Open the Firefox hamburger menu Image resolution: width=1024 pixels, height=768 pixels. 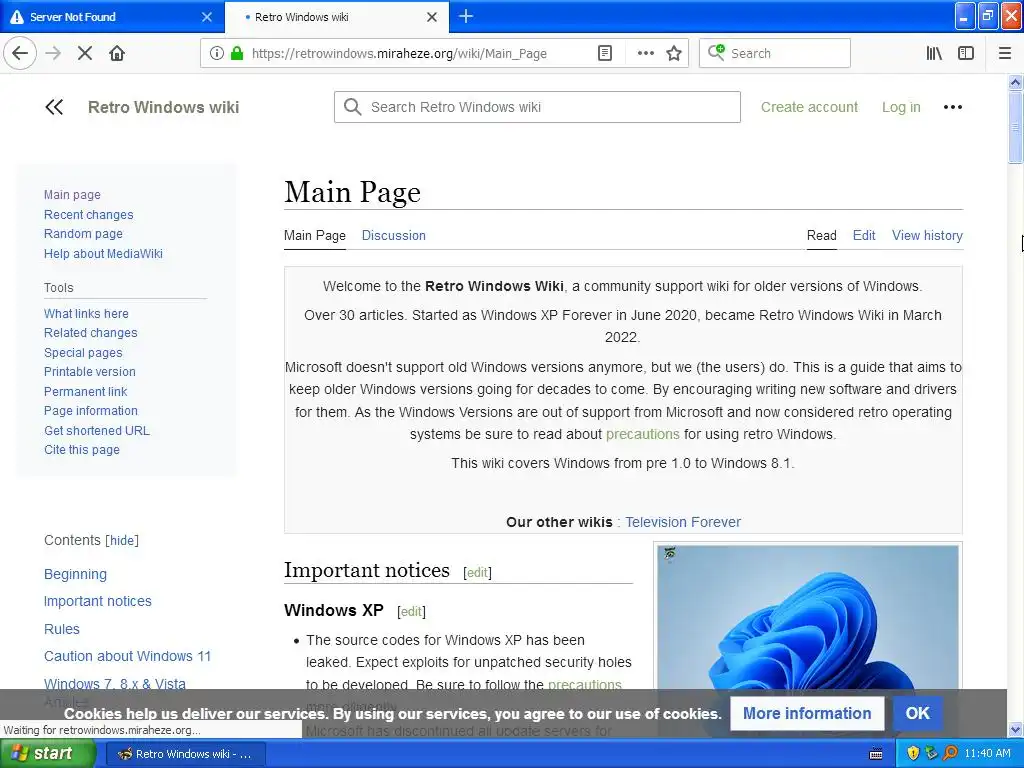point(1005,53)
